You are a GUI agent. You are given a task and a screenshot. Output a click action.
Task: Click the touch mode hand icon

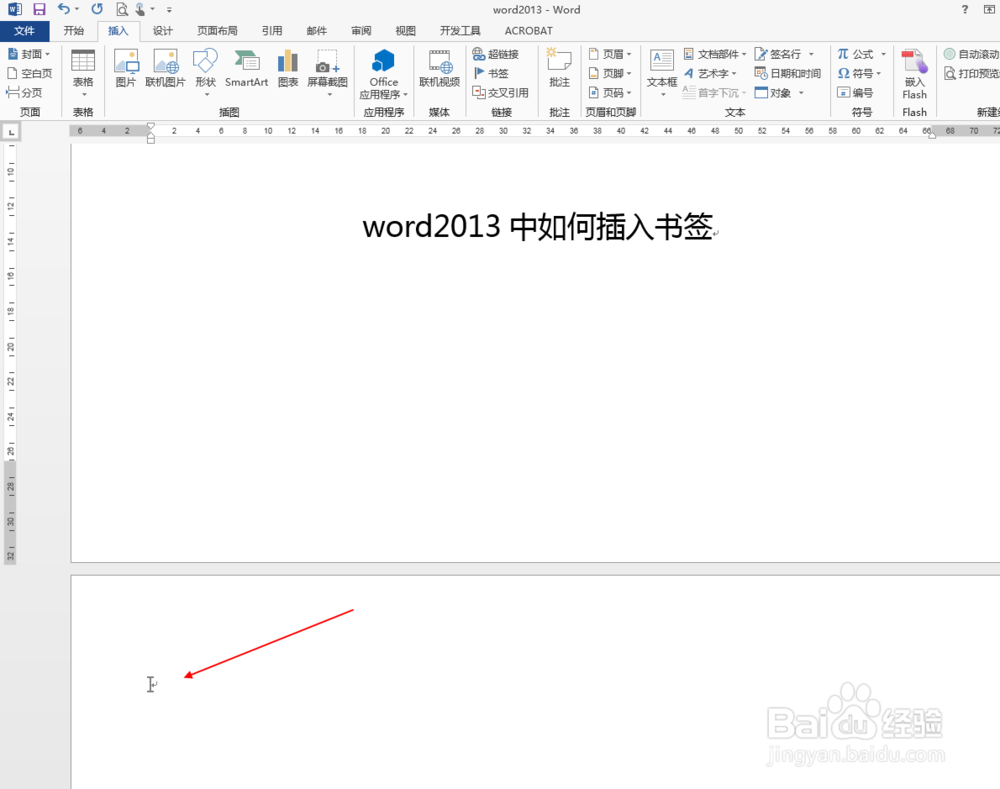click(x=140, y=10)
